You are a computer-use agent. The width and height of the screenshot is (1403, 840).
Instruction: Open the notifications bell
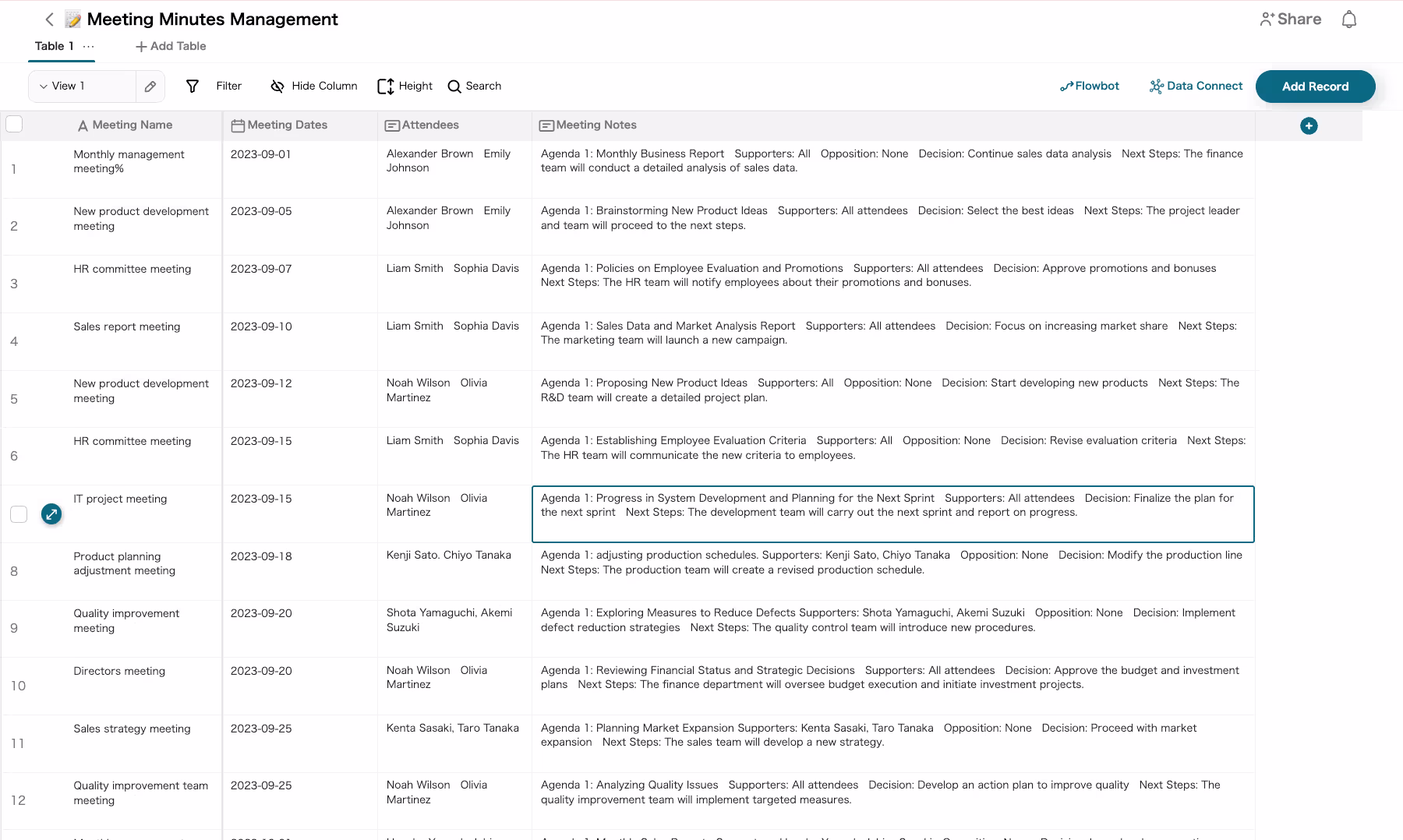coord(1349,19)
